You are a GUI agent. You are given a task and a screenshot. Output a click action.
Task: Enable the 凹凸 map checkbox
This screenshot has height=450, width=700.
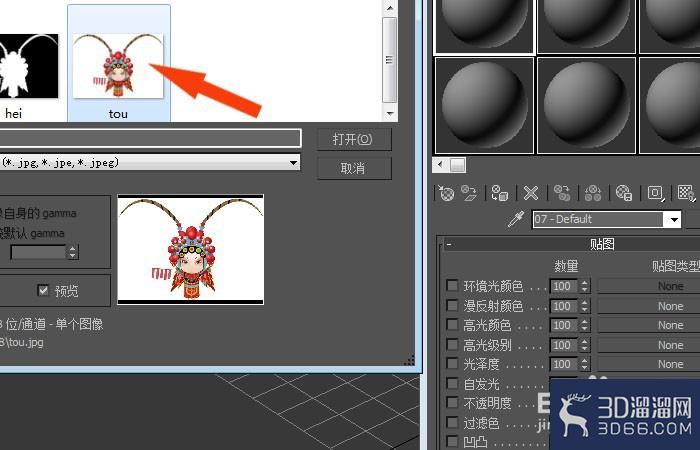coord(452,442)
